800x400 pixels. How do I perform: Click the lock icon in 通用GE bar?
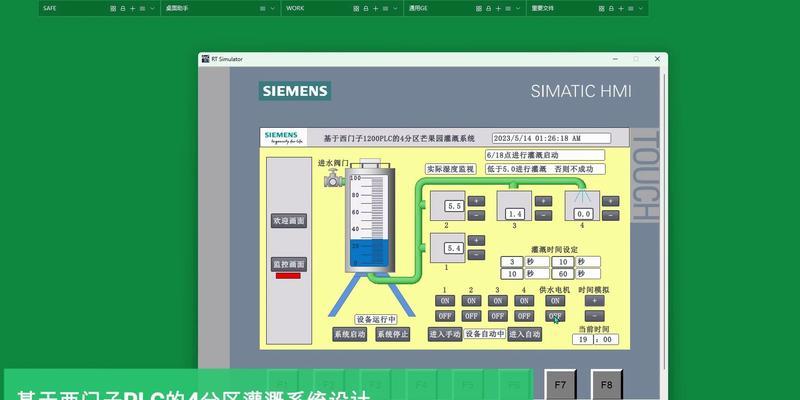(488, 9)
